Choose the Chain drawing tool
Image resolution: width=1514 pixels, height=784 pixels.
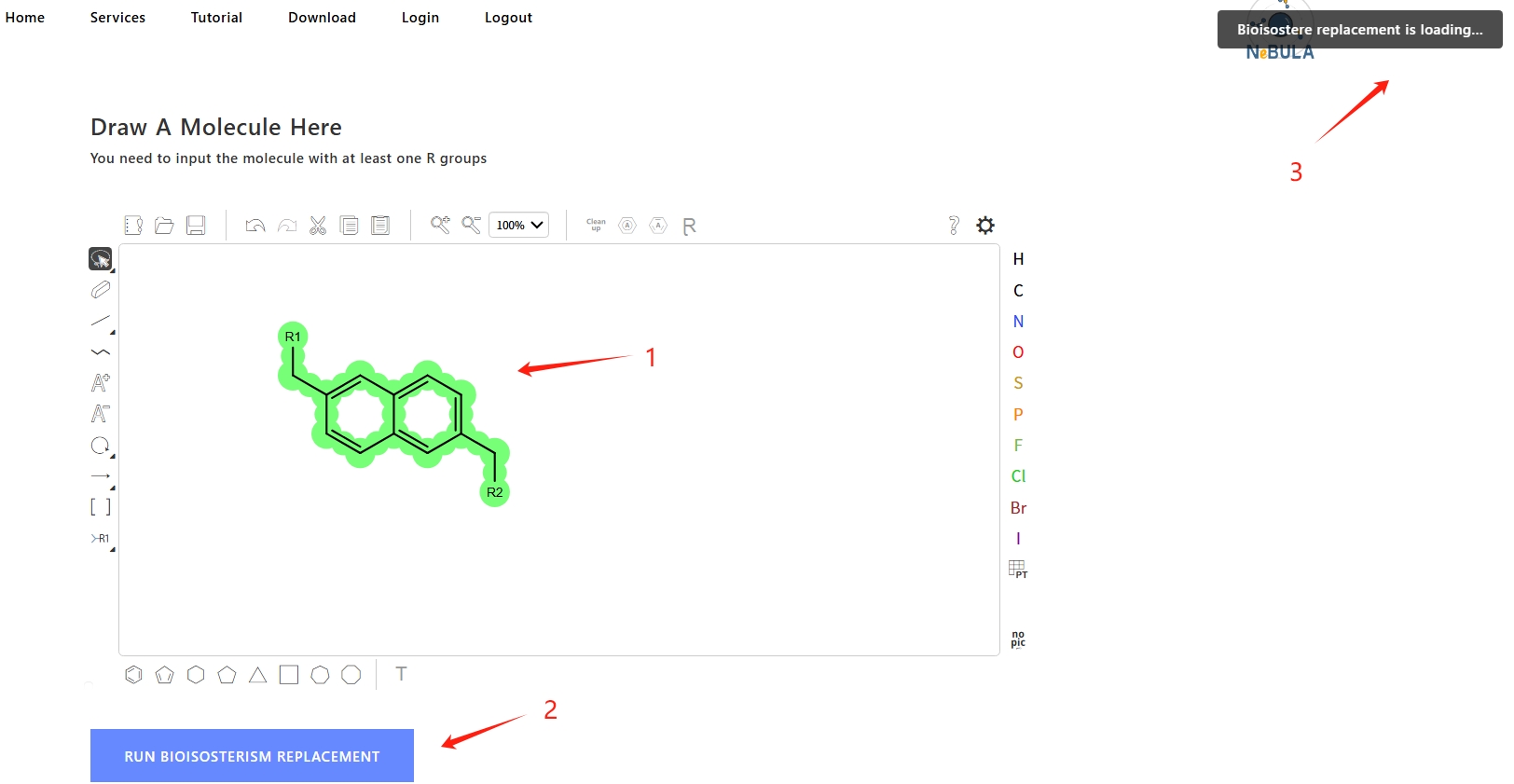pos(101,352)
